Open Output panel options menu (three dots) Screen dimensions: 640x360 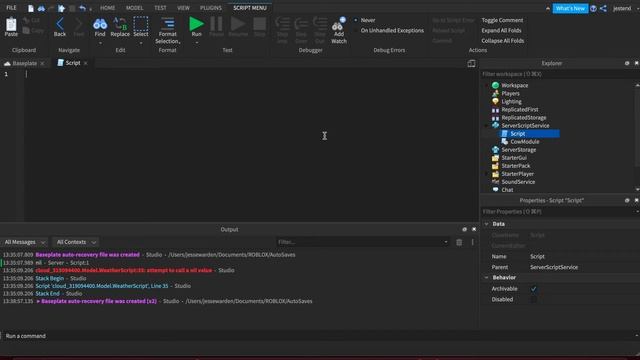coord(473,242)
